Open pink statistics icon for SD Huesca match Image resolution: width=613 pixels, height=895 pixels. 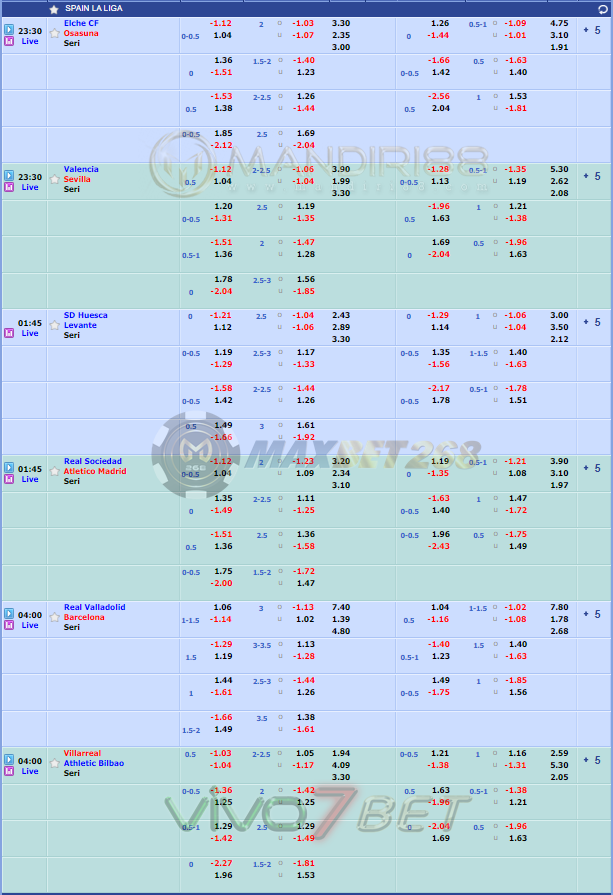(9, 333)
